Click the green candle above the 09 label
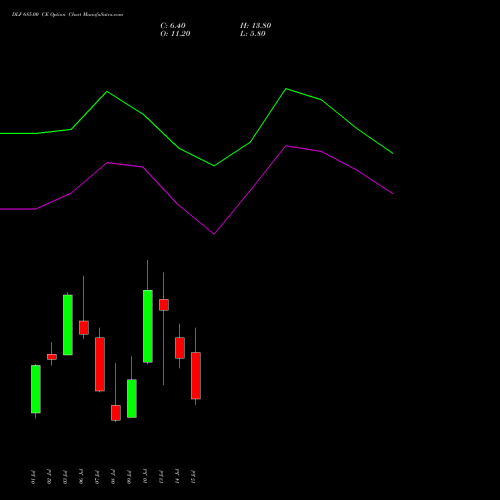500x500 pixels. pyautogui.click(x=132, y=398)
